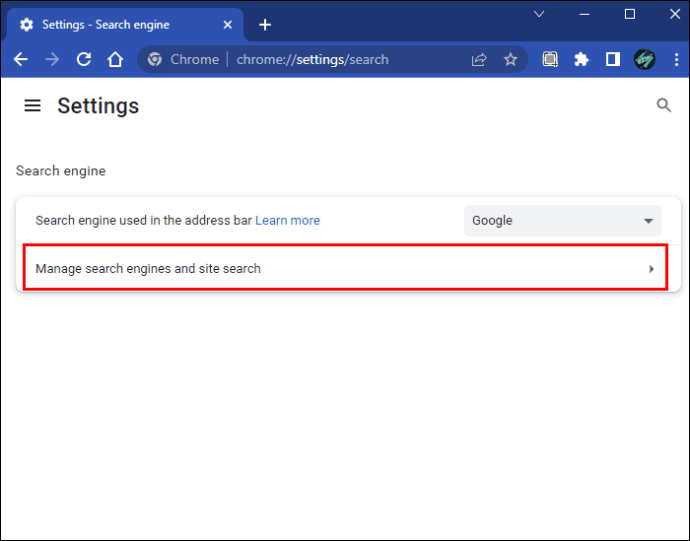
Task: Click the screenshot extension icon in the toolbar
Action: pos(550,59)
